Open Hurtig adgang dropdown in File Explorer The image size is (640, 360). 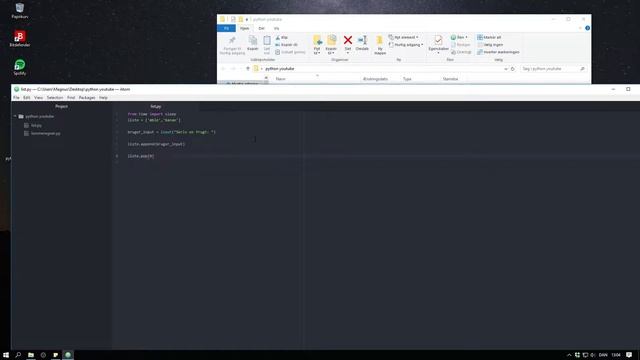pos(406,44)
